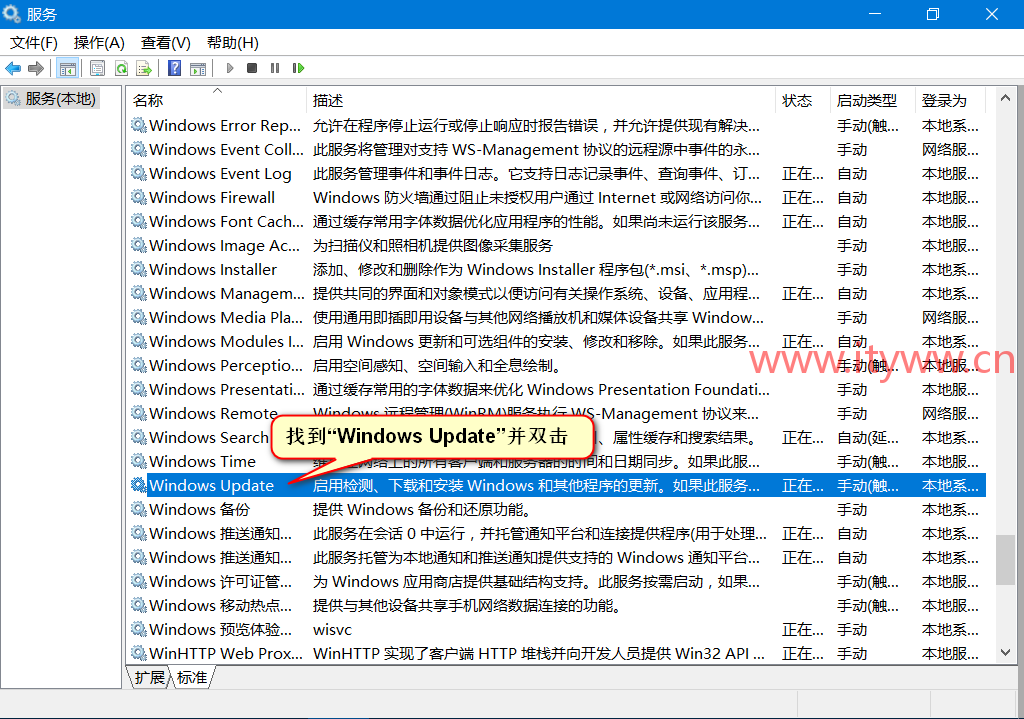Start the service with the play icon
This screenshot has width=1024, height=719.
click(x=229, y=68)
